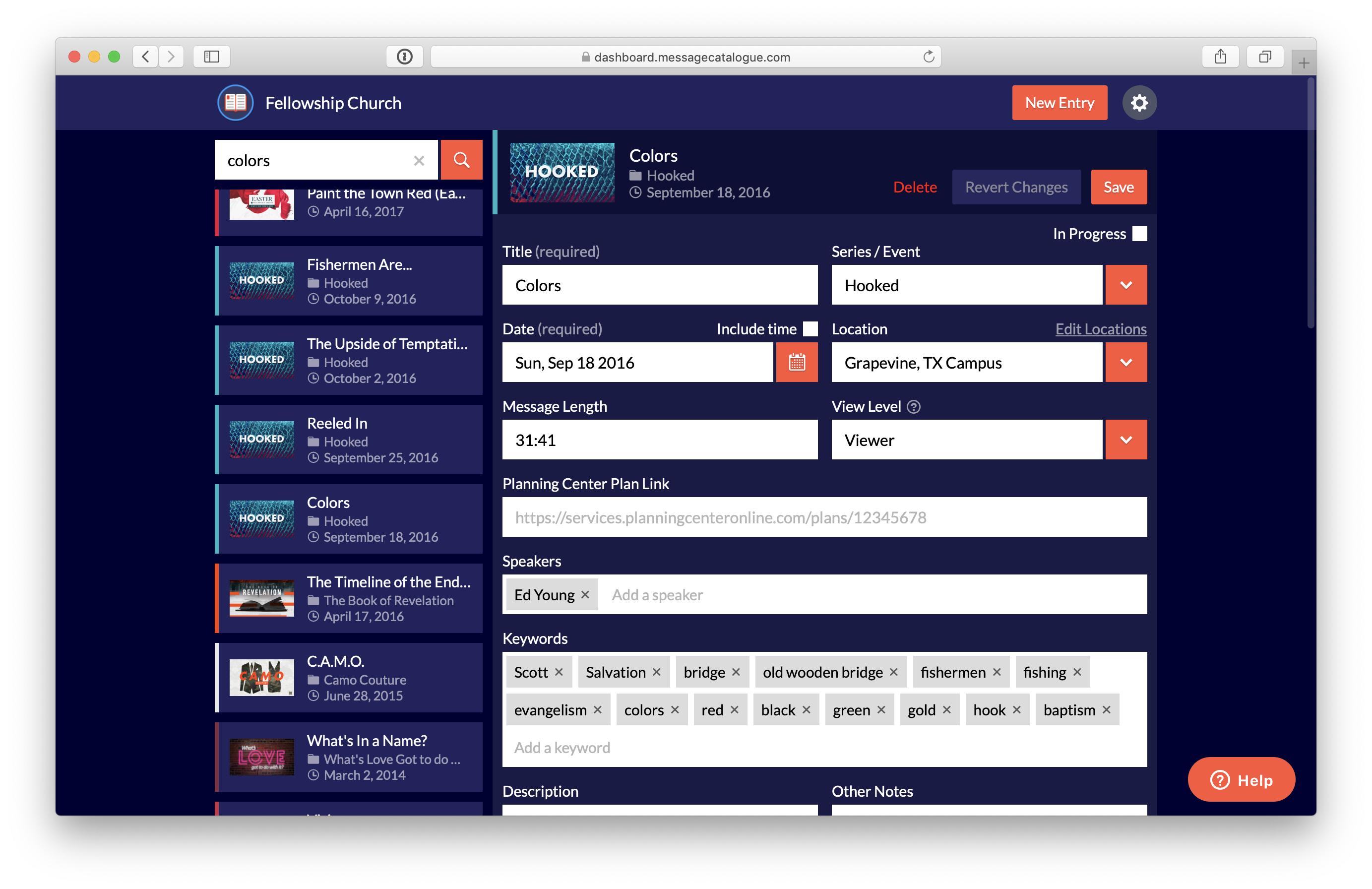This screenshot has width=1372, height=889.
Task: Go forward with Safari's forward arrow
Action: 171,57
